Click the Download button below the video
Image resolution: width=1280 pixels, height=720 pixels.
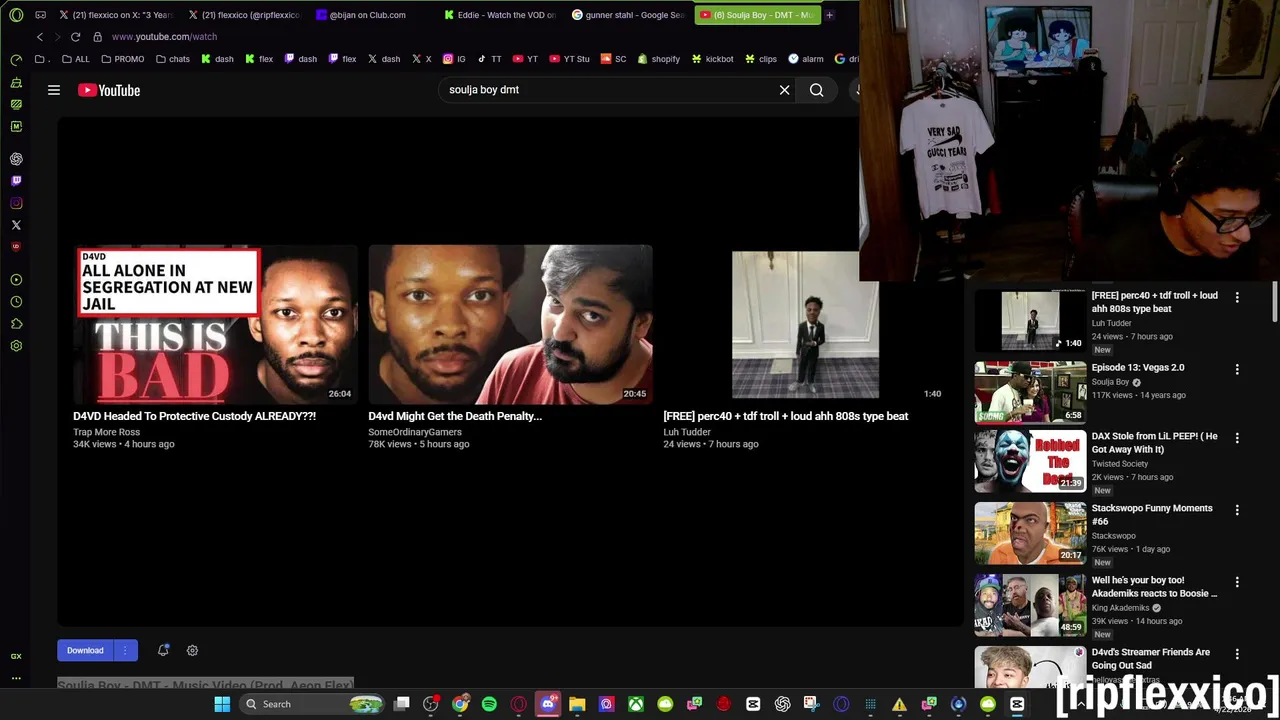(85, 650)
